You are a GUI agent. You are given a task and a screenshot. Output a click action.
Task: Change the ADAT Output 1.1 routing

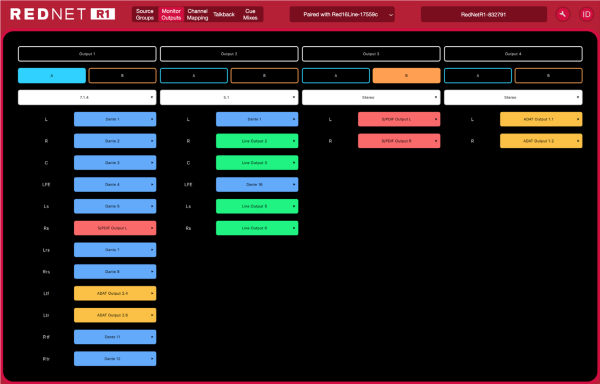pos(541,119)
